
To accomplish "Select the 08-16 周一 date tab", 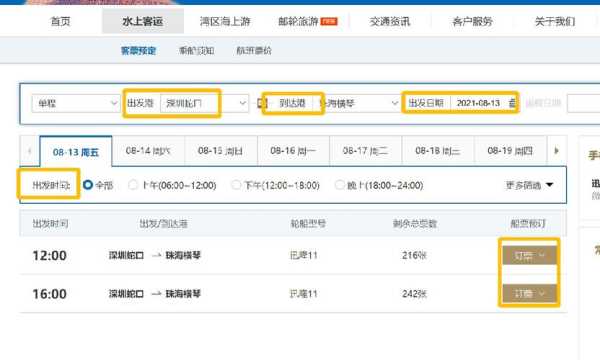I will [293, 151].
